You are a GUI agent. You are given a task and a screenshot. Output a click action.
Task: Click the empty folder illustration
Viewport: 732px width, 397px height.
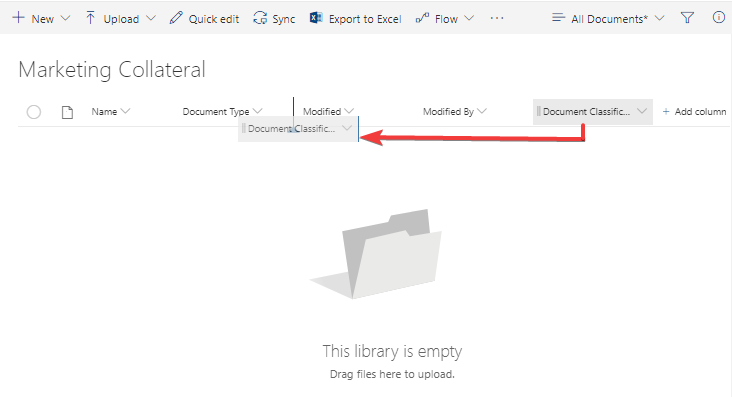click(376, 254)
